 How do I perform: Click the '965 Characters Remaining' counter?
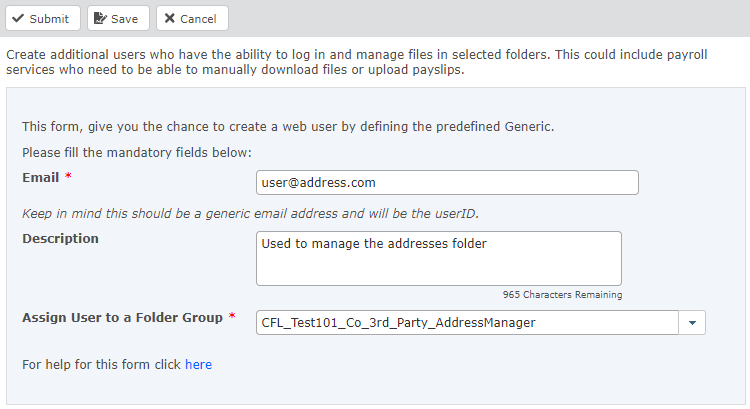click(562, 295)
